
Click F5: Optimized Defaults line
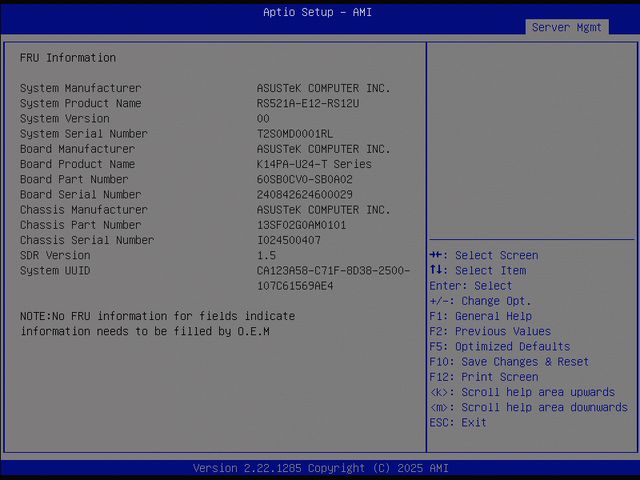click(500, 347)
